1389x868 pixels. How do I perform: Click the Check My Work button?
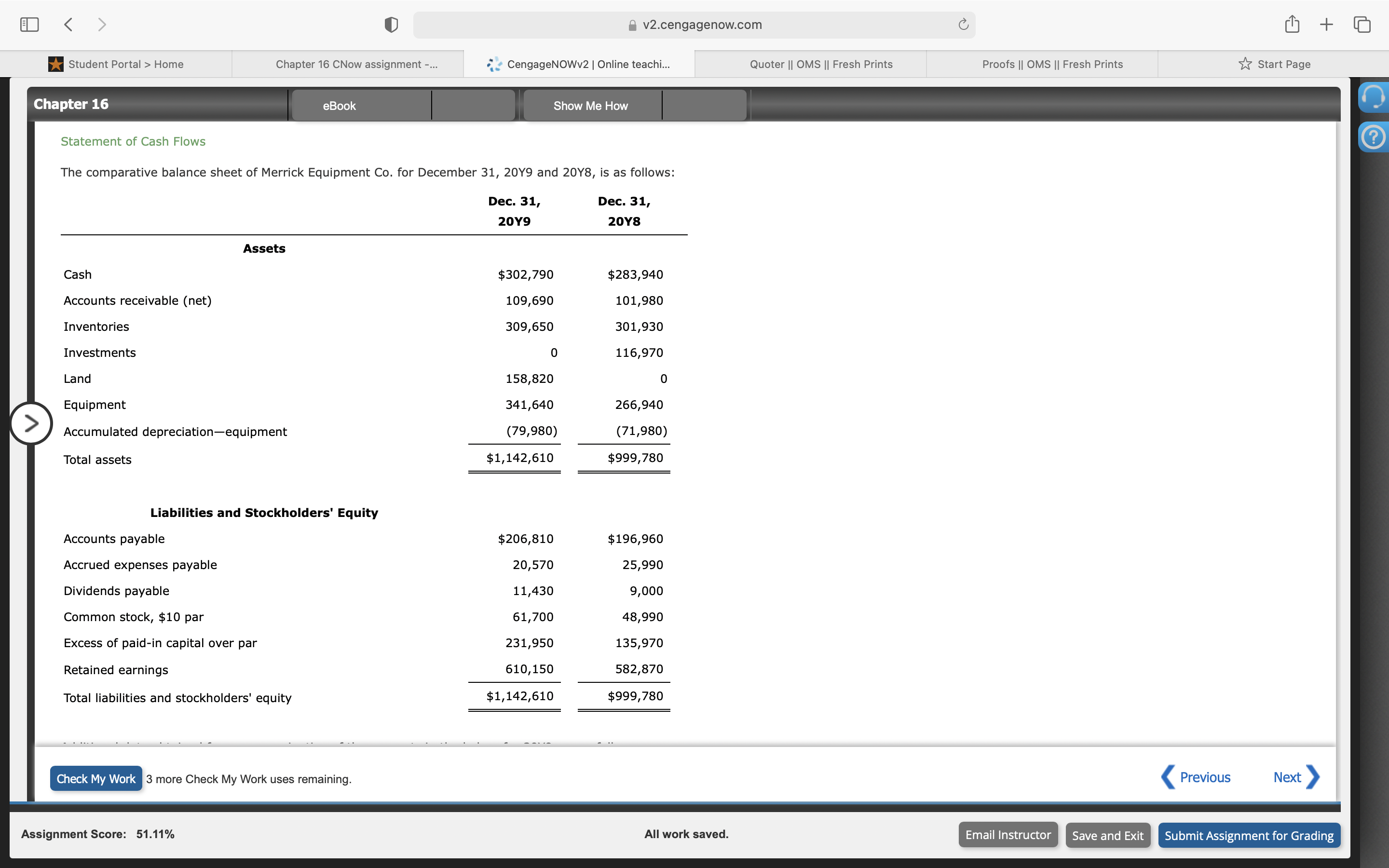95,778
